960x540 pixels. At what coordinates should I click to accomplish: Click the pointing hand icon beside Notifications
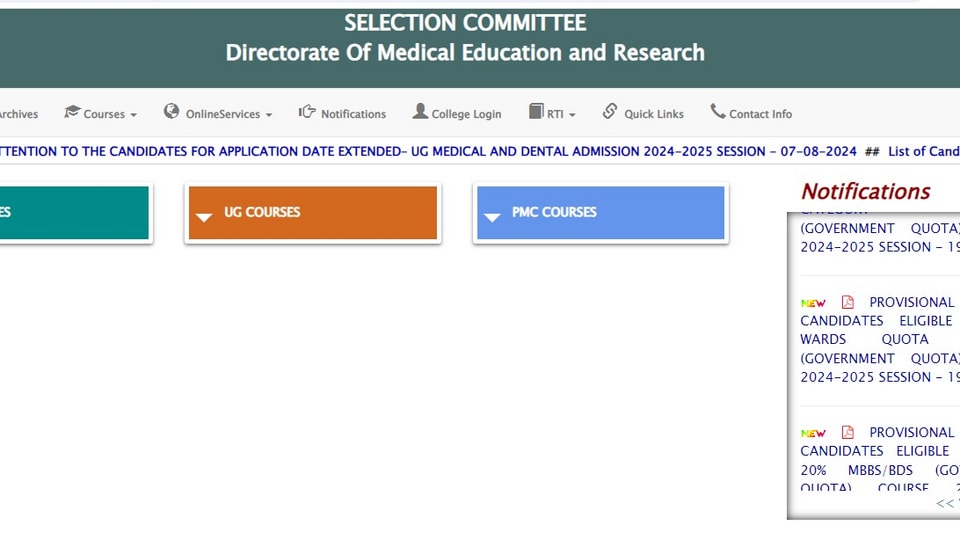(x=307, y=111)
